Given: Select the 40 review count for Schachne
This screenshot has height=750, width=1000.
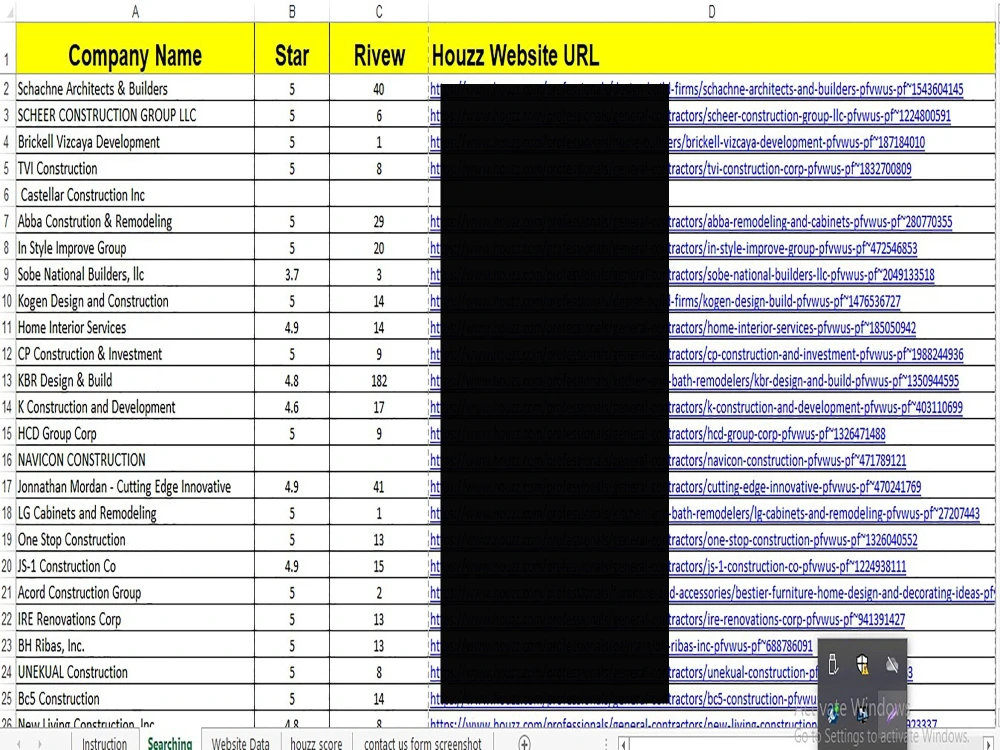Looking at the screenshot, I should coord(379,89).
